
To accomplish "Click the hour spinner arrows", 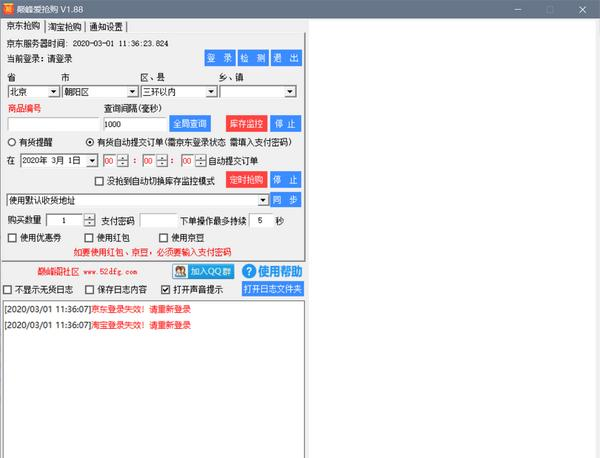I will point(123,161).
